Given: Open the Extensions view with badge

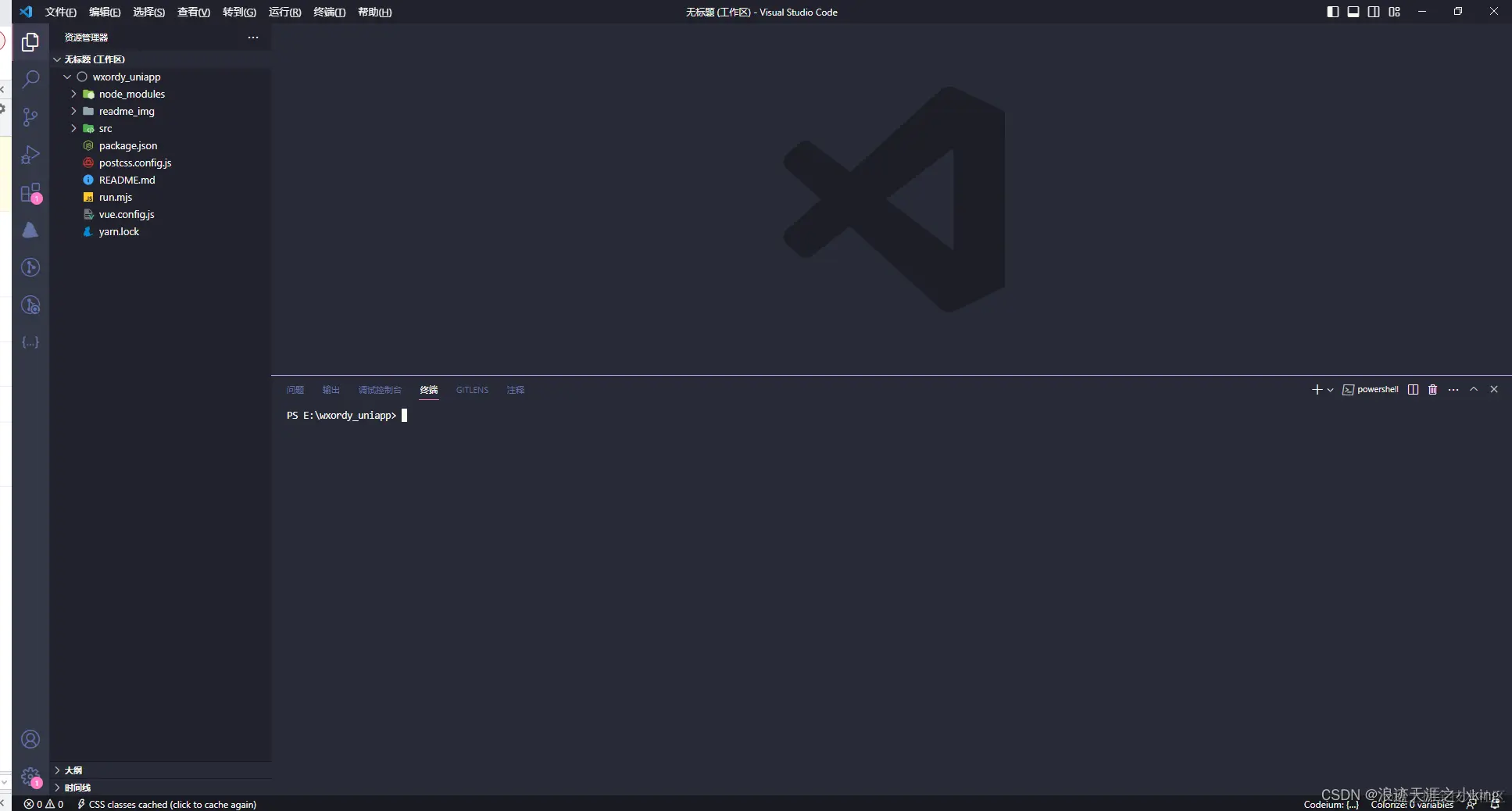Looking at the screenshot, I should pos(30,192).
